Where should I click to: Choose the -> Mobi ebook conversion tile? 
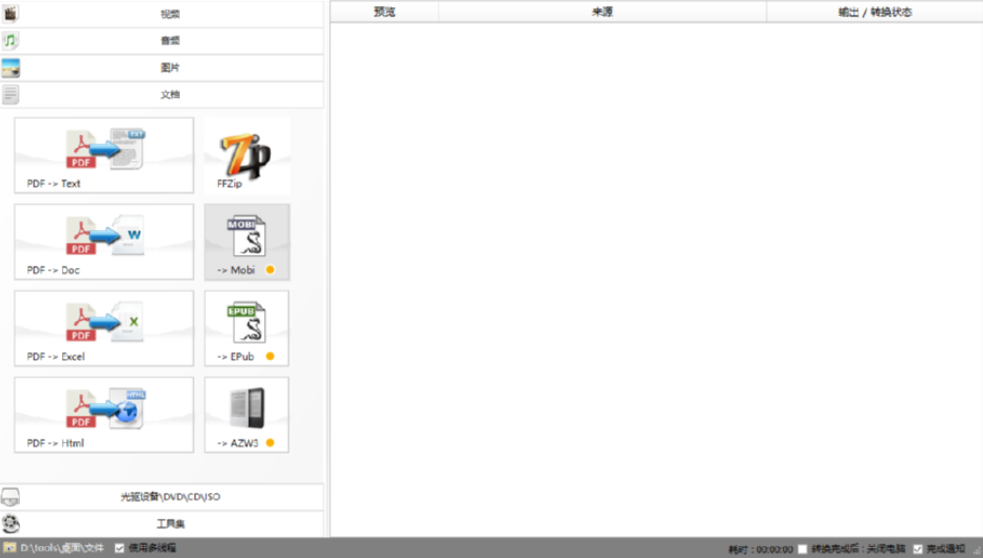247,242
